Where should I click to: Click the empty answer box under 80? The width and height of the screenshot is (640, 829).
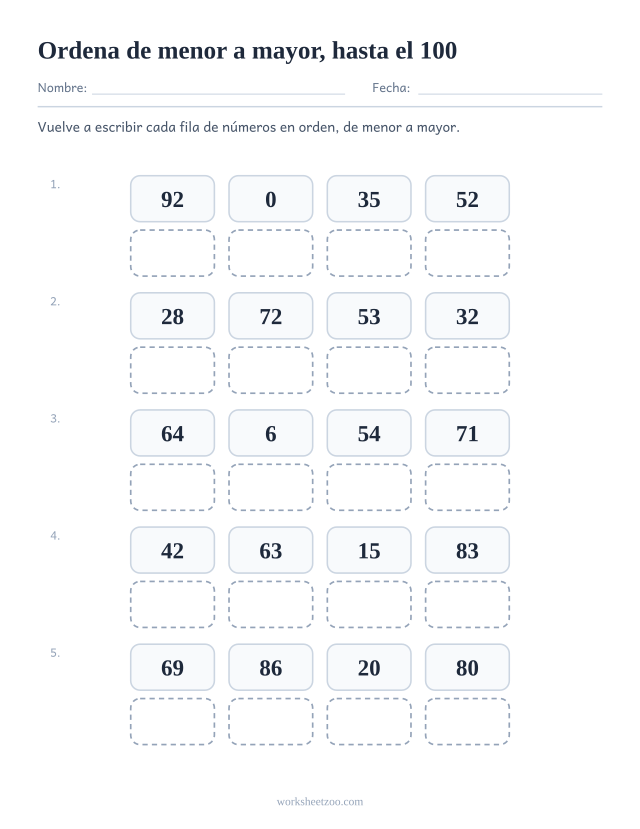(467, 721)
